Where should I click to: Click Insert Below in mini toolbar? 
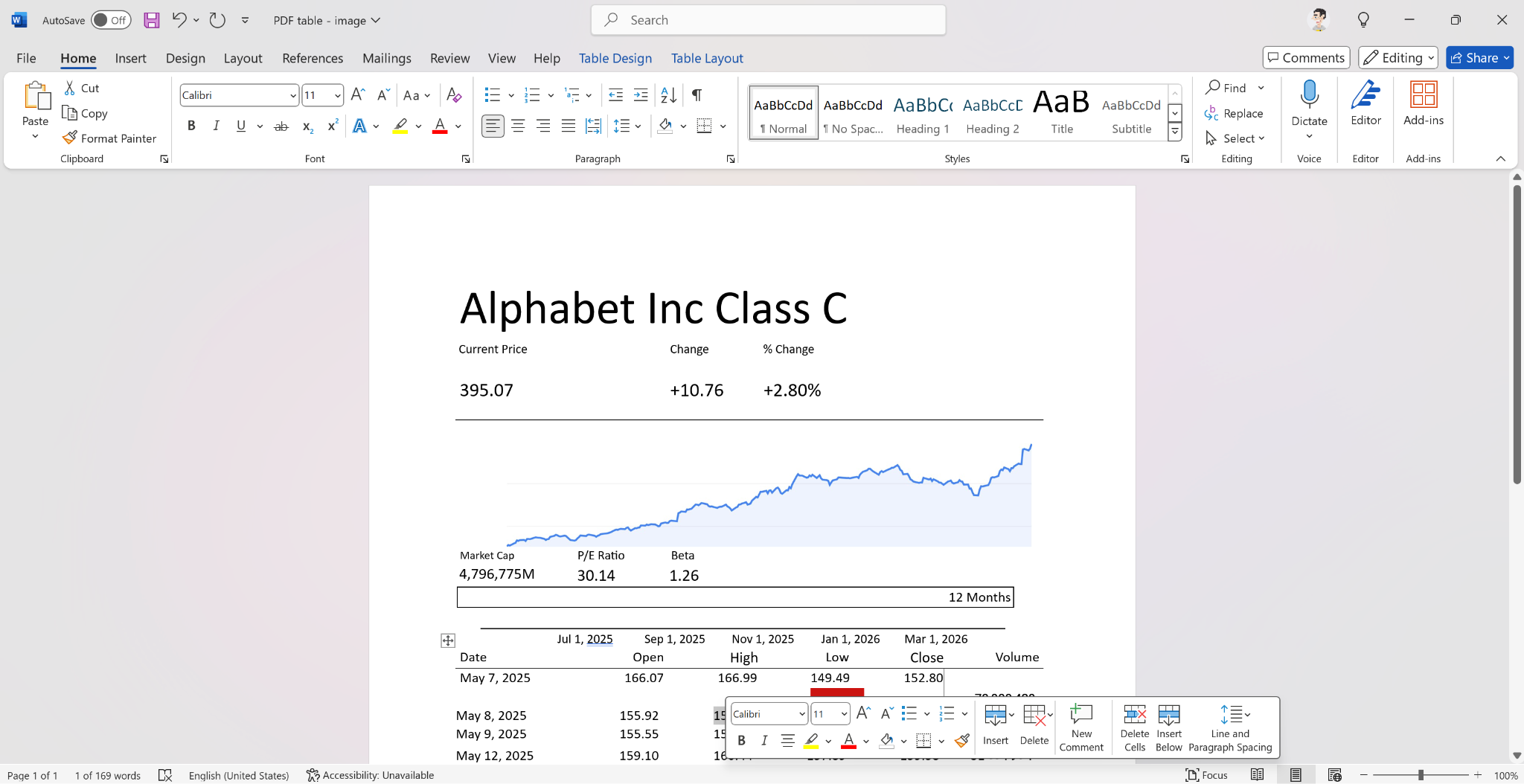[x=1169, y=728]
